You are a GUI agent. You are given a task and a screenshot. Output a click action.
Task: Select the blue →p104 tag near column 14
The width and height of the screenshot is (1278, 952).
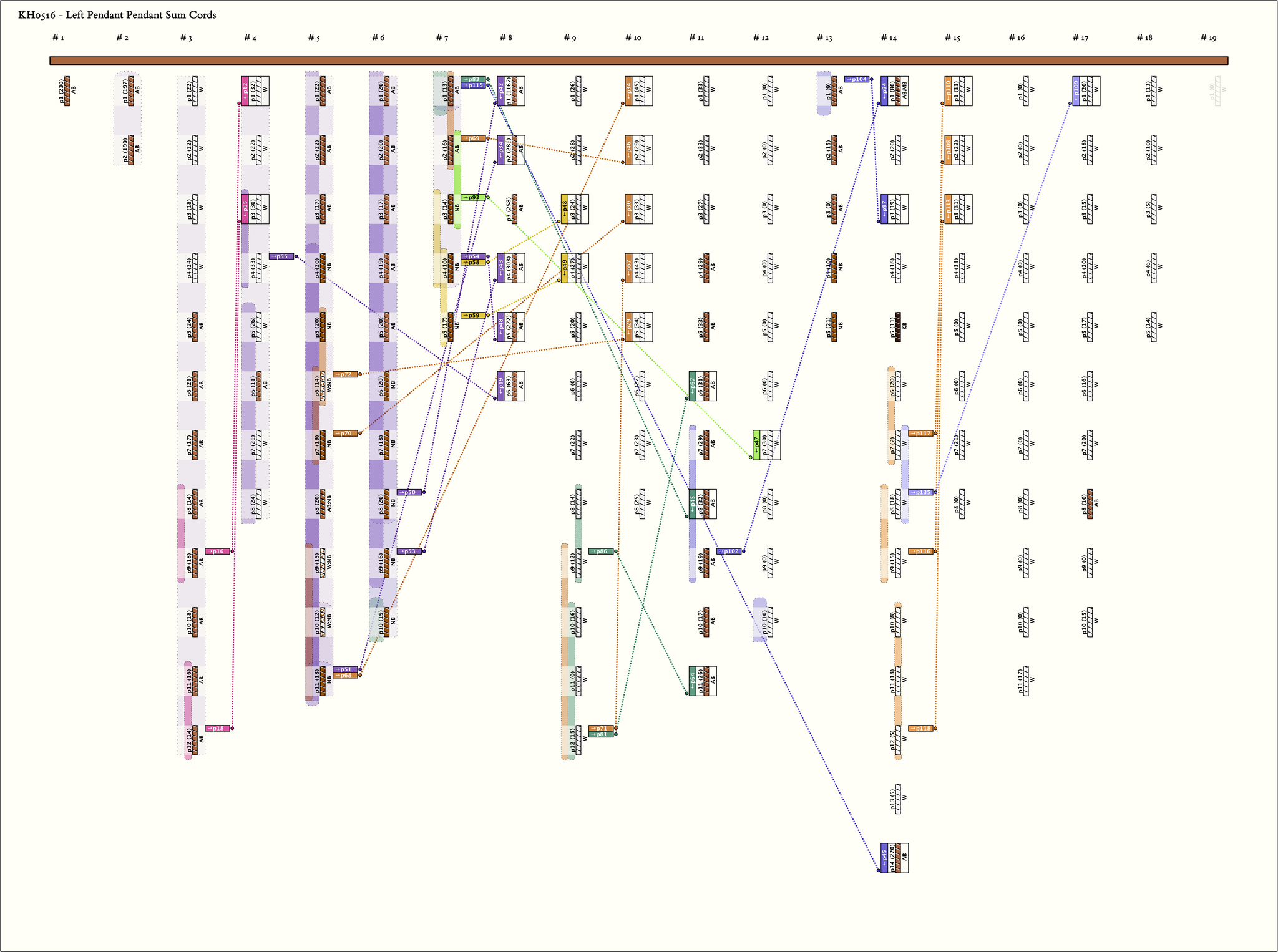[x=857, y=79]
